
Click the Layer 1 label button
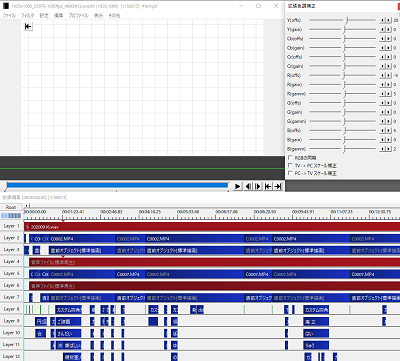11,226
